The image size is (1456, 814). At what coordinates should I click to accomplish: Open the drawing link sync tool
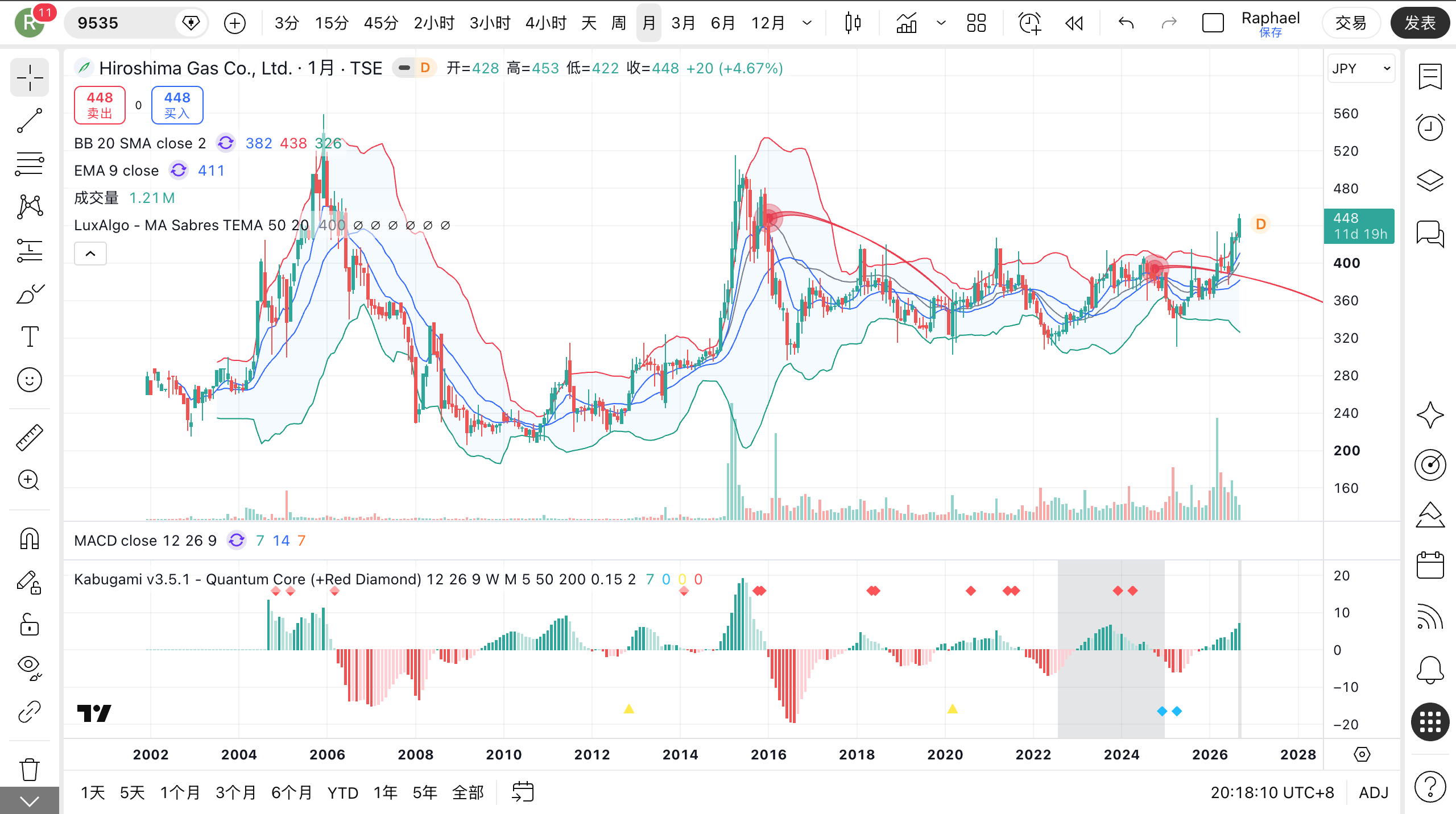[x=30, y=712]
